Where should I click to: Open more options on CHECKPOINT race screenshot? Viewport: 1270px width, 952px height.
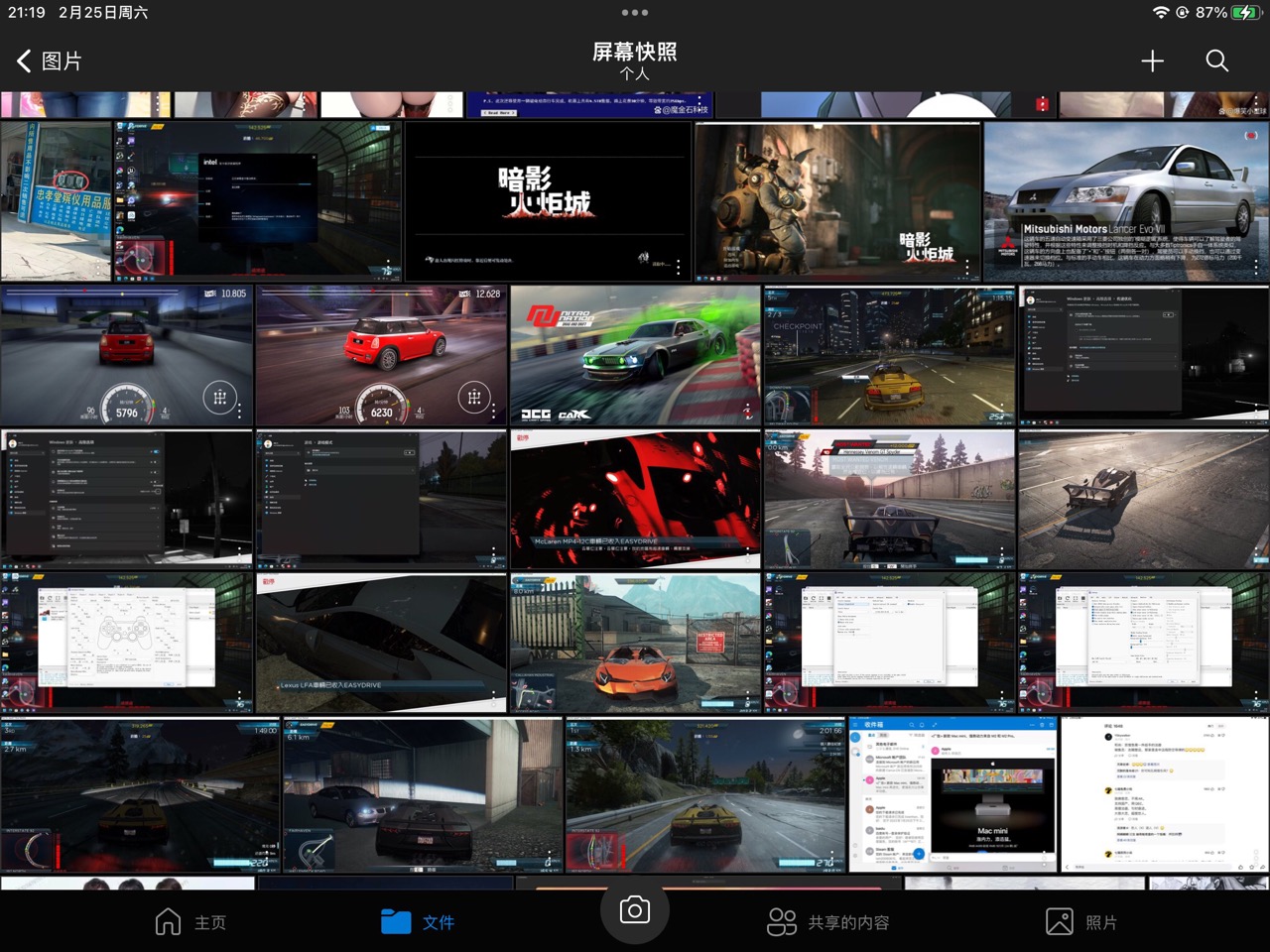1003,412
